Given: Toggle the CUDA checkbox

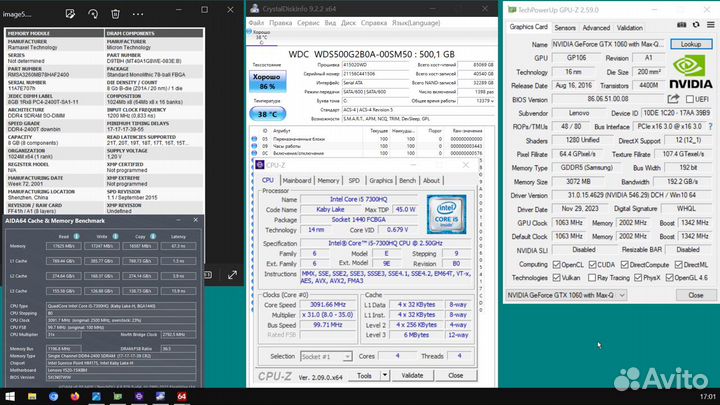Looking at the screenshot, I should [x=592, y=264].
